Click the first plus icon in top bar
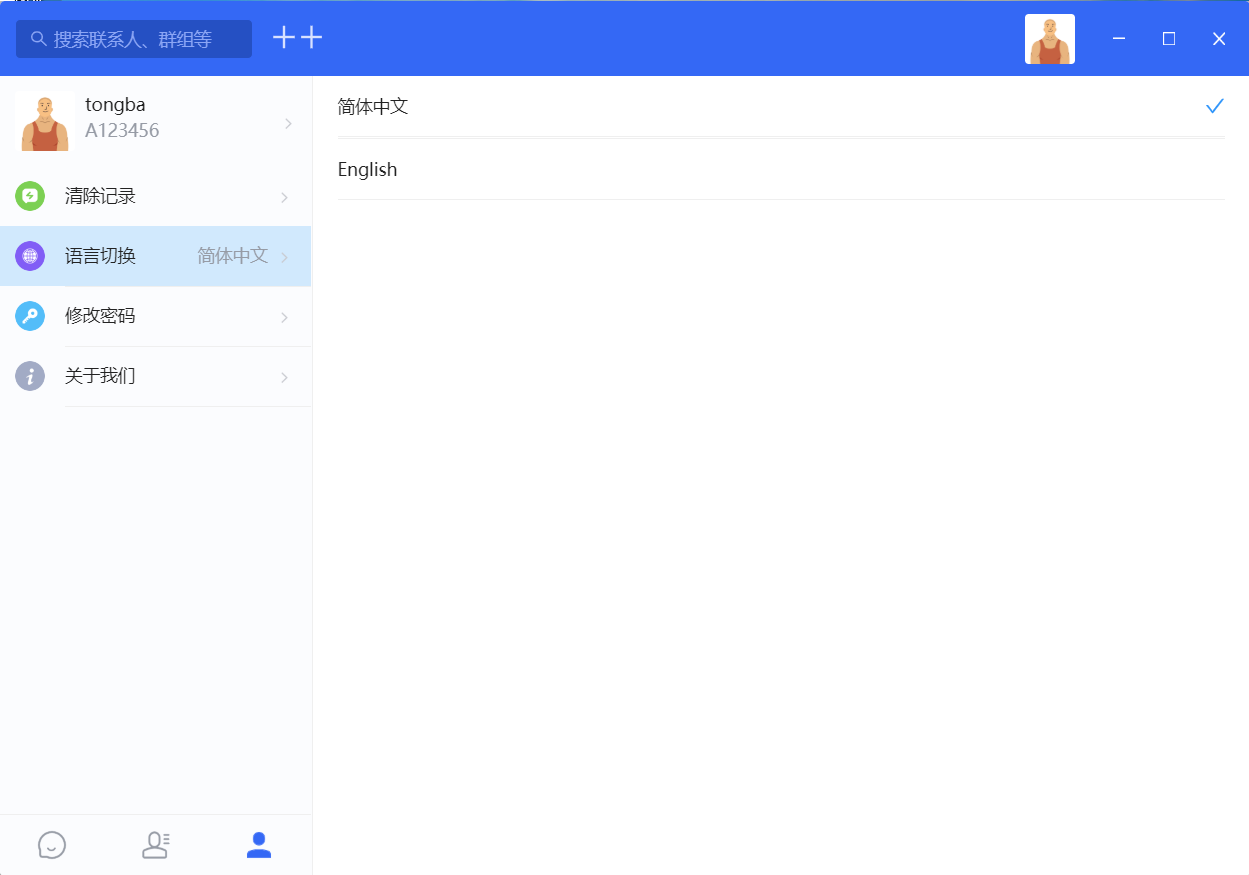The image size is (1249, 875). click(x=283, y=37)
